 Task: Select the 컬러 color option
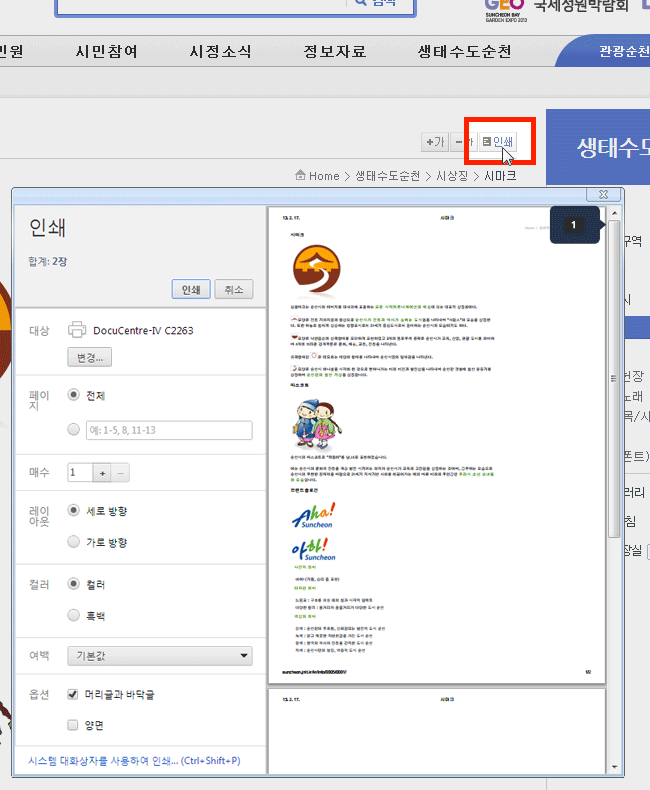click(74, 584)
